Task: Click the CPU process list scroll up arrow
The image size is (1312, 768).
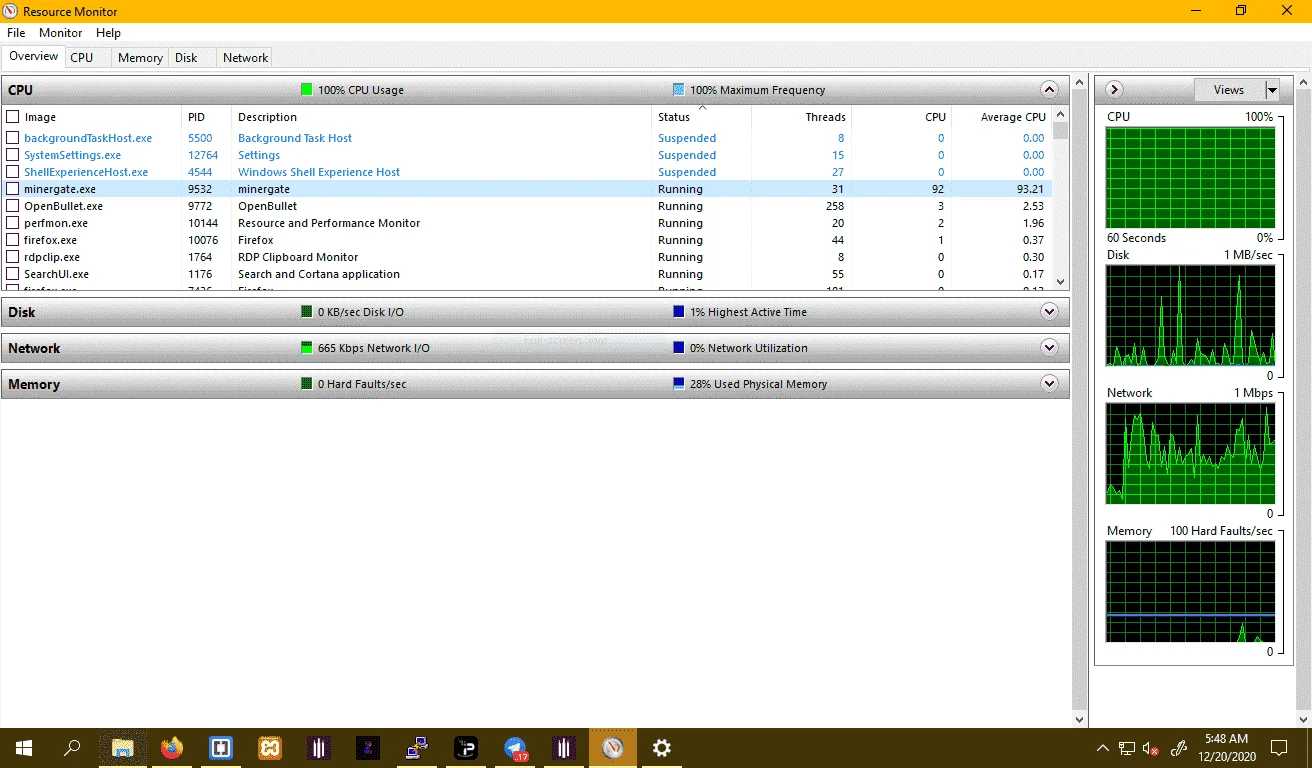Action: 1061,114
